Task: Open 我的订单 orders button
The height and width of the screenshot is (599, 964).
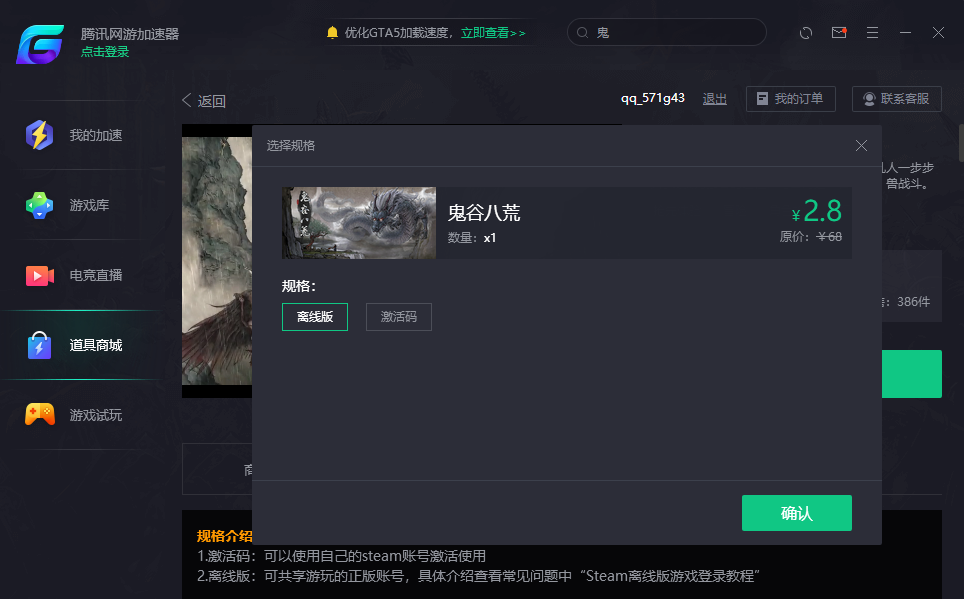Action: [791, 99]
